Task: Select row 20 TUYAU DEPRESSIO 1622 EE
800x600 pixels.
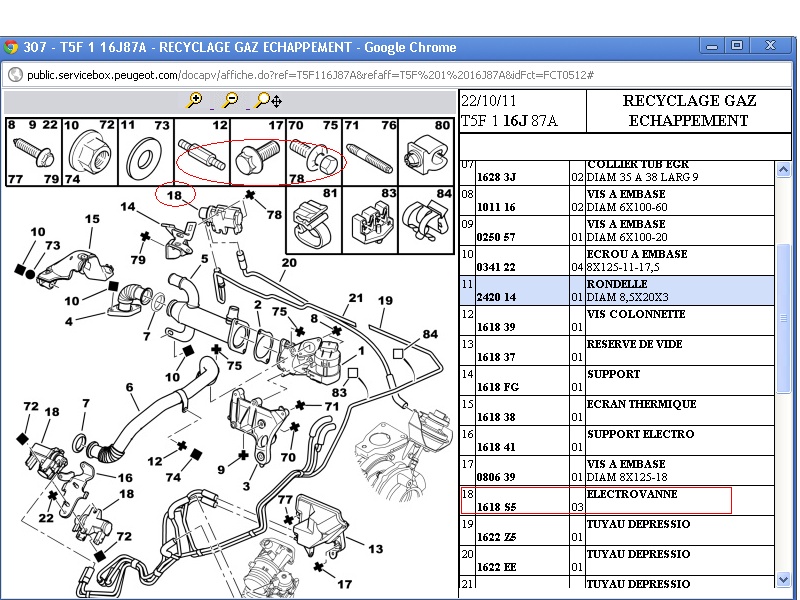Action: [x=617, y=561]
